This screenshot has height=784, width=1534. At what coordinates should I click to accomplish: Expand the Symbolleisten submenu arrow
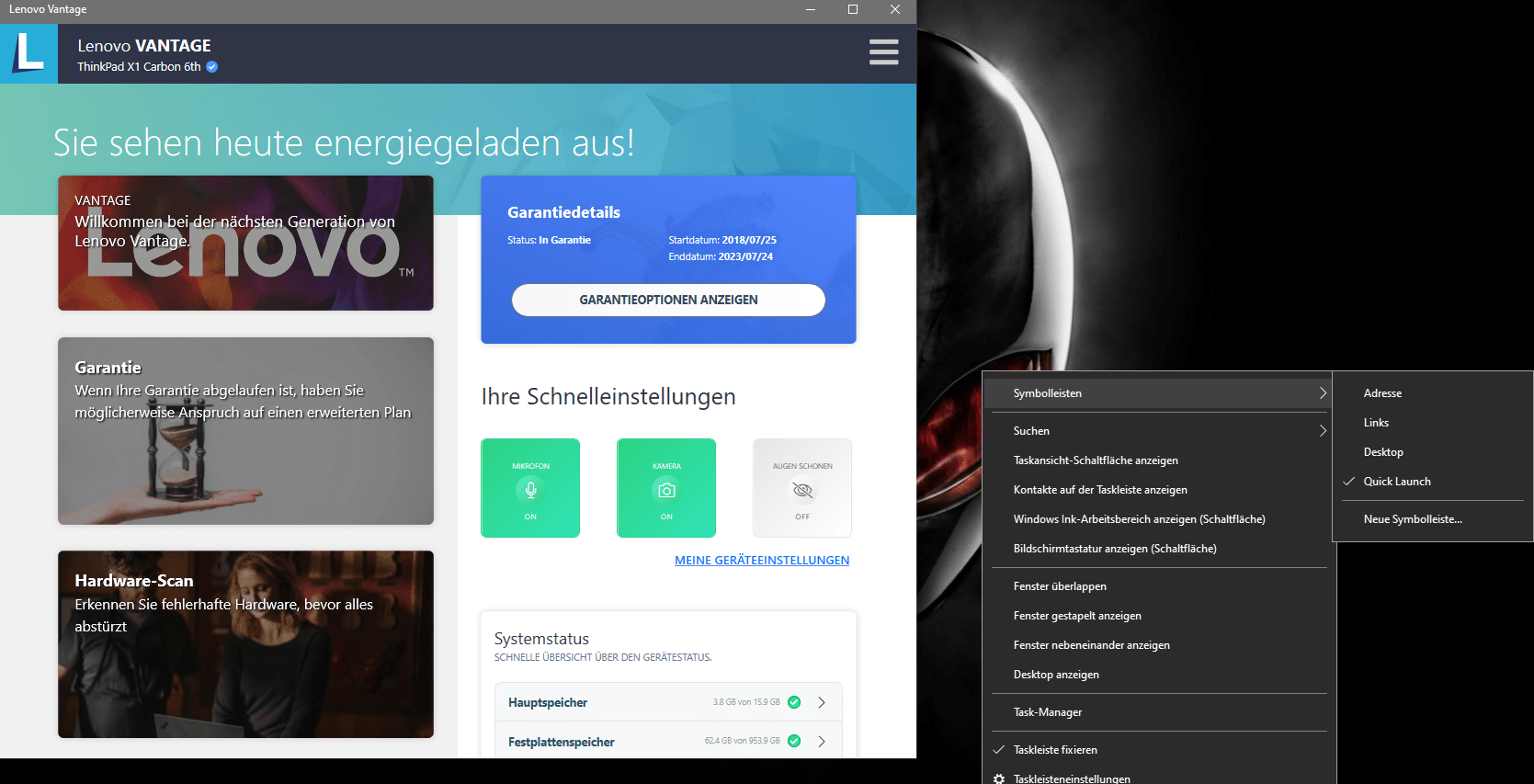[1323, 393]
